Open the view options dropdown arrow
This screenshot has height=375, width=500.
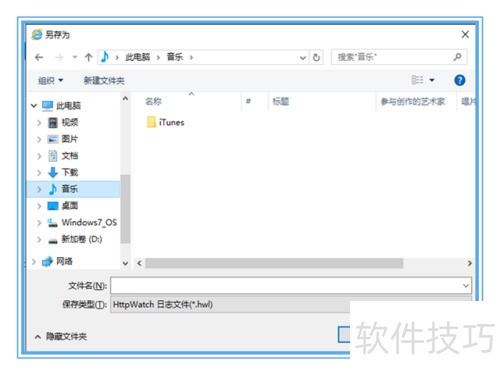[x=432, y=80]
